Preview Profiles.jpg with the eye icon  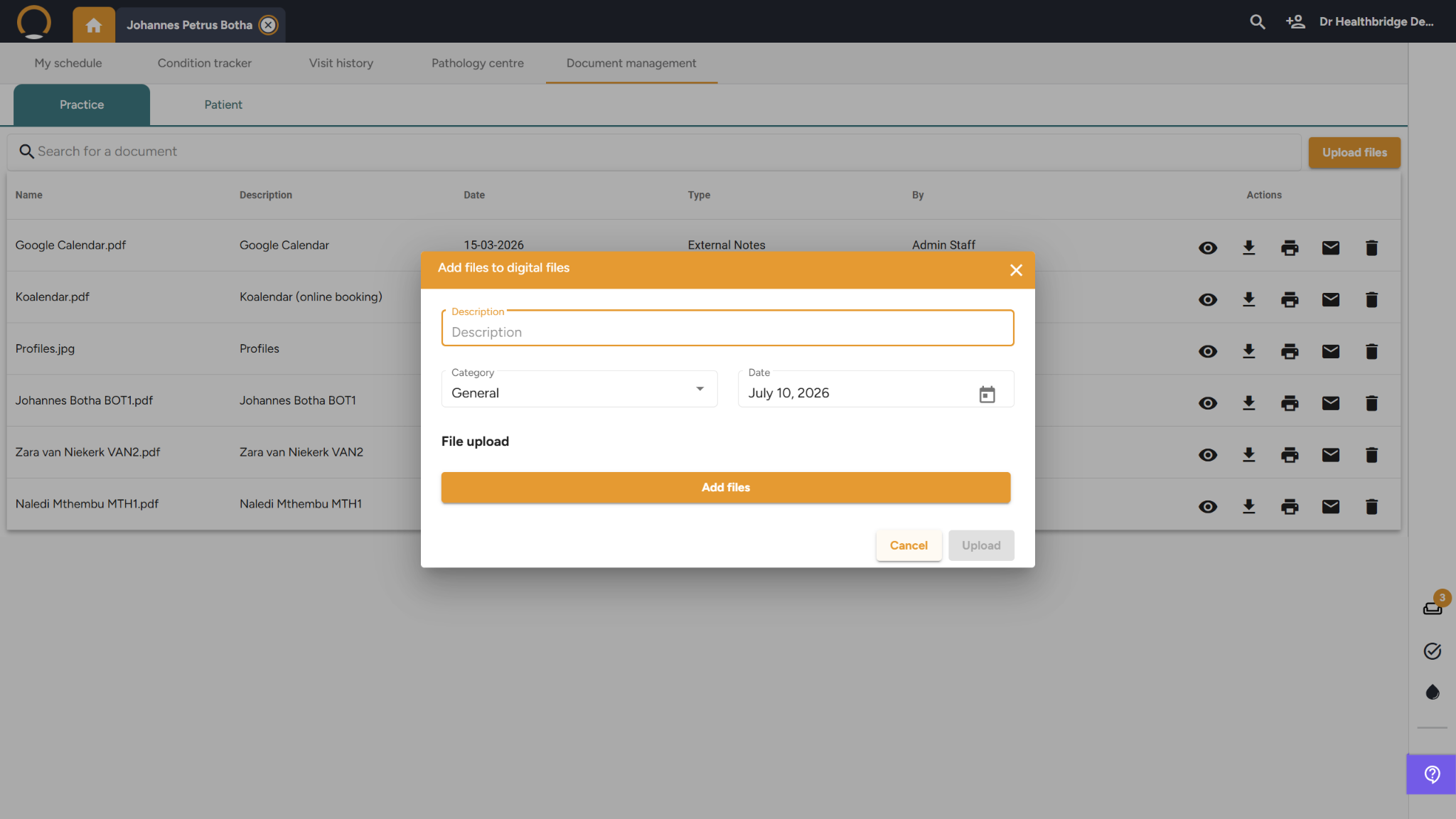pos(1208,352)
